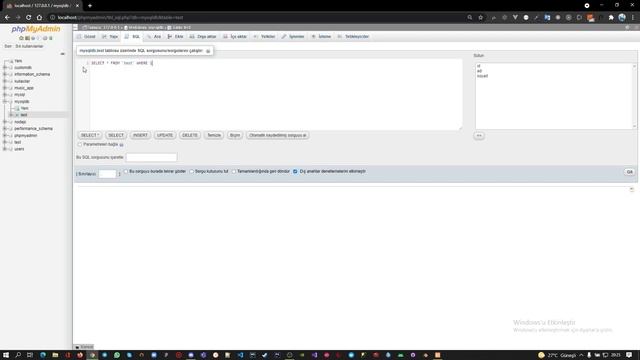Open the Ekle tab

coord(176,37)
